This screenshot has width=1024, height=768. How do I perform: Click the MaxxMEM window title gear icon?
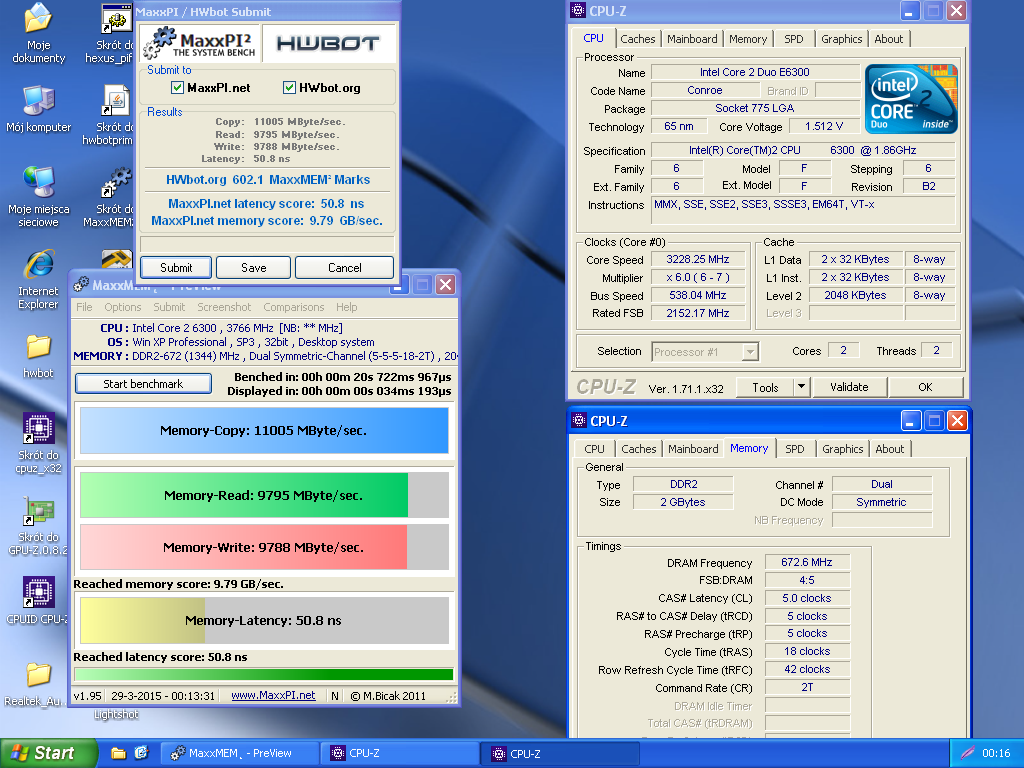[81, 285]
